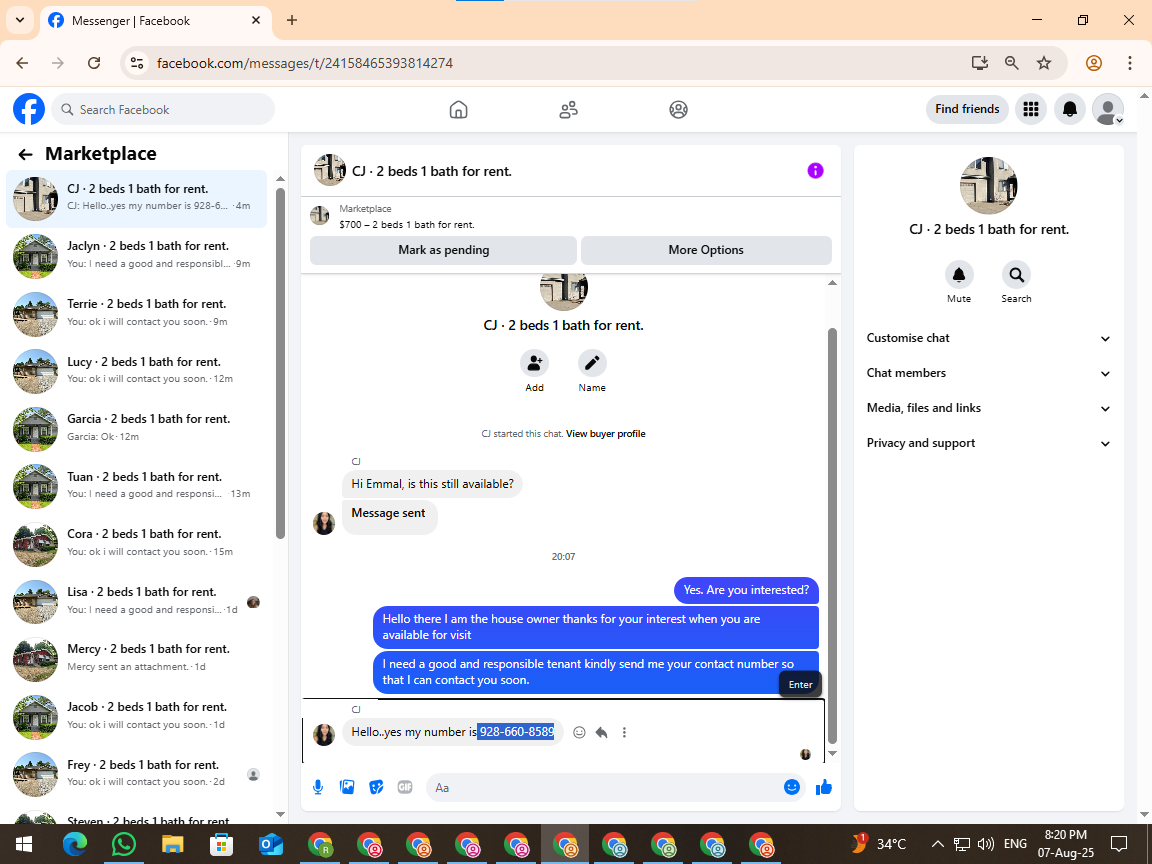1152x864 pixels.
Task: View site information icon in address bar
Action: [137, 63]
